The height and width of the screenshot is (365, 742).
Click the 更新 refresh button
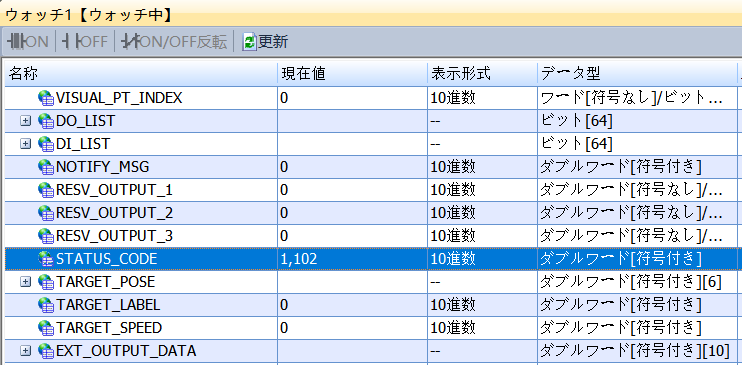265,42
